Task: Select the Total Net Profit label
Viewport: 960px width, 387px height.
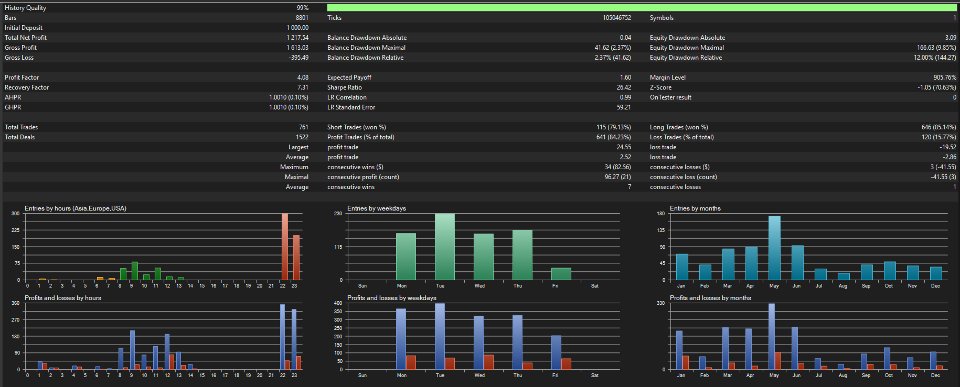Action: point(25,37)
